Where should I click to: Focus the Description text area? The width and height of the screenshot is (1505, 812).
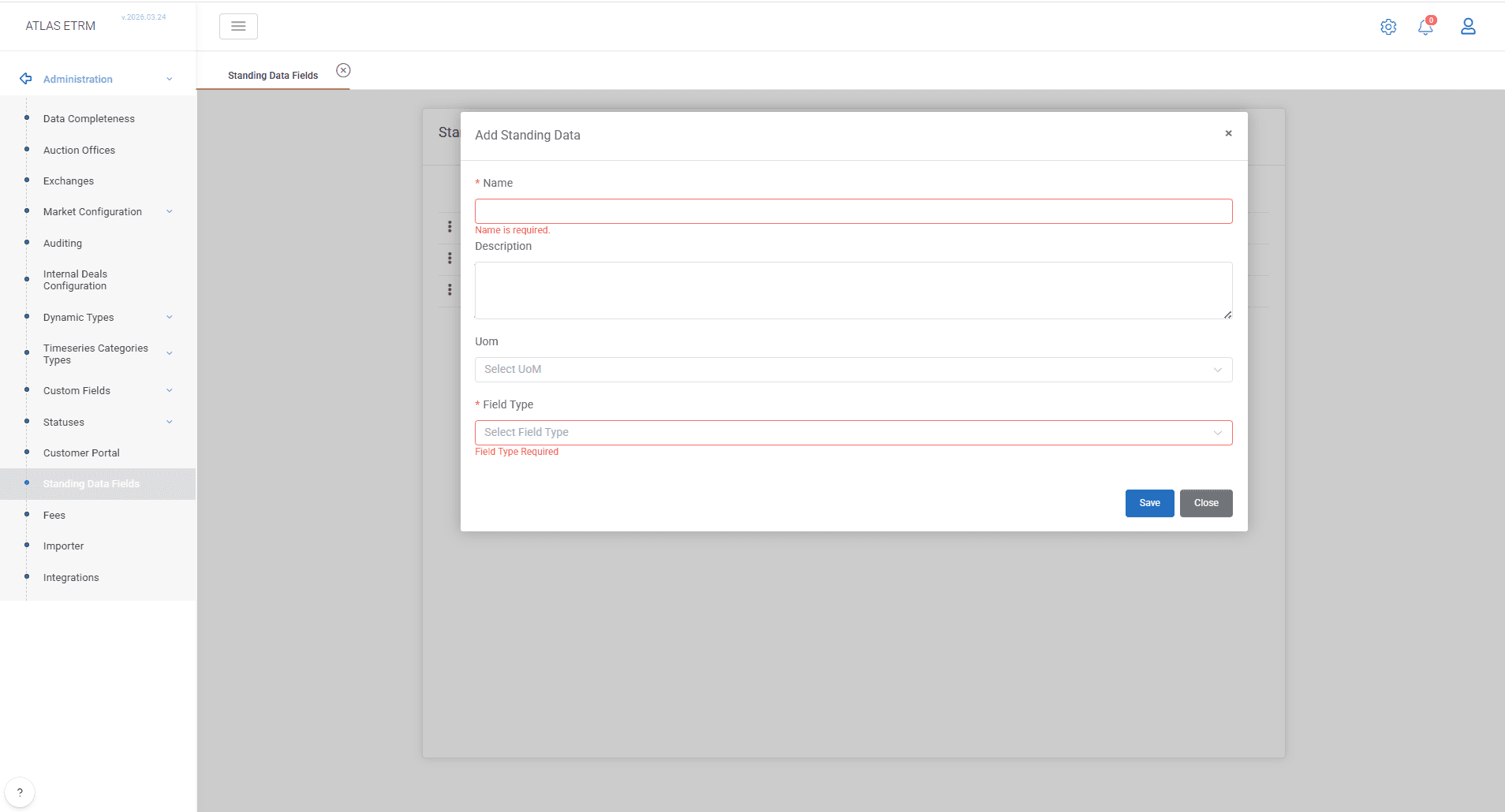click(x=853, y=290)
